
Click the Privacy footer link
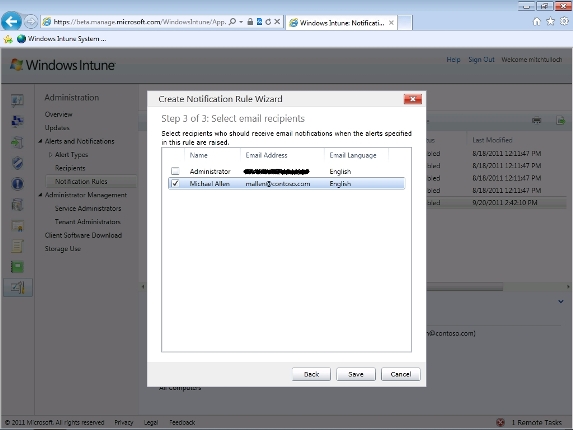click(x=124, y=422)
